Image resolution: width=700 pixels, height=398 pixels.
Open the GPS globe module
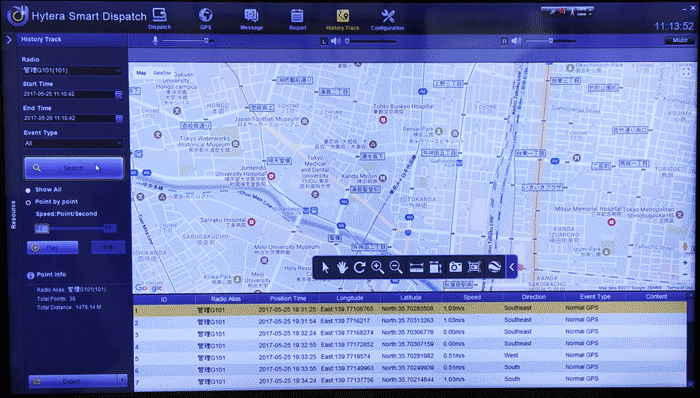(x=205, y=19)
